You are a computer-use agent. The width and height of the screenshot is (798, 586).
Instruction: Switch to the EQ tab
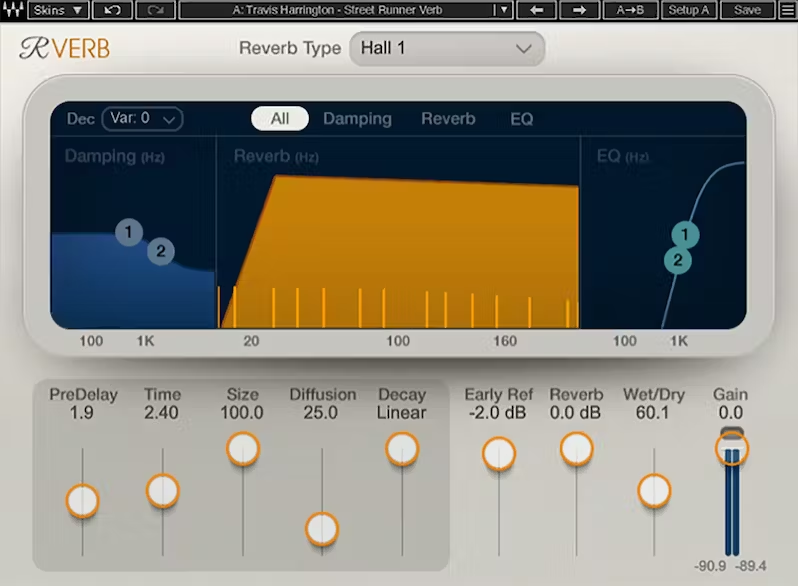[522, 119]
